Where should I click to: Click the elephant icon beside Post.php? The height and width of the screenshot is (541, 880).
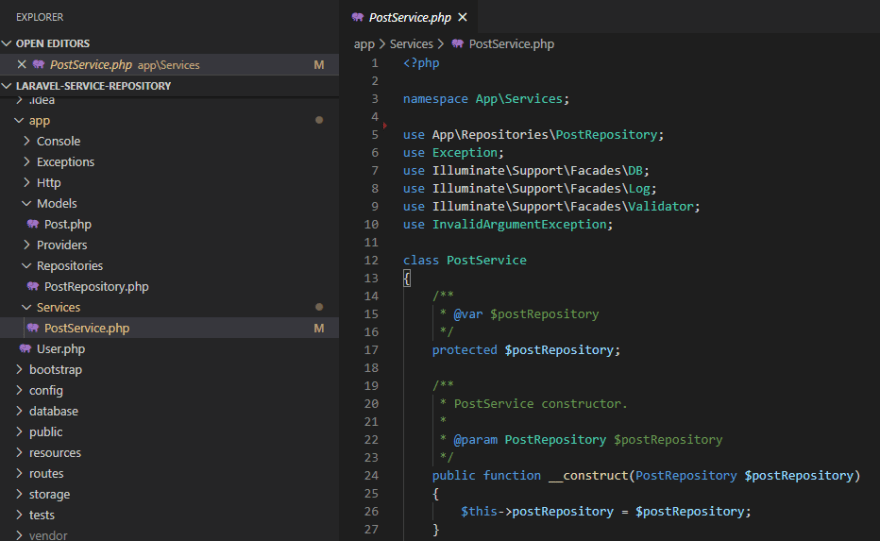tap(33, 224)
